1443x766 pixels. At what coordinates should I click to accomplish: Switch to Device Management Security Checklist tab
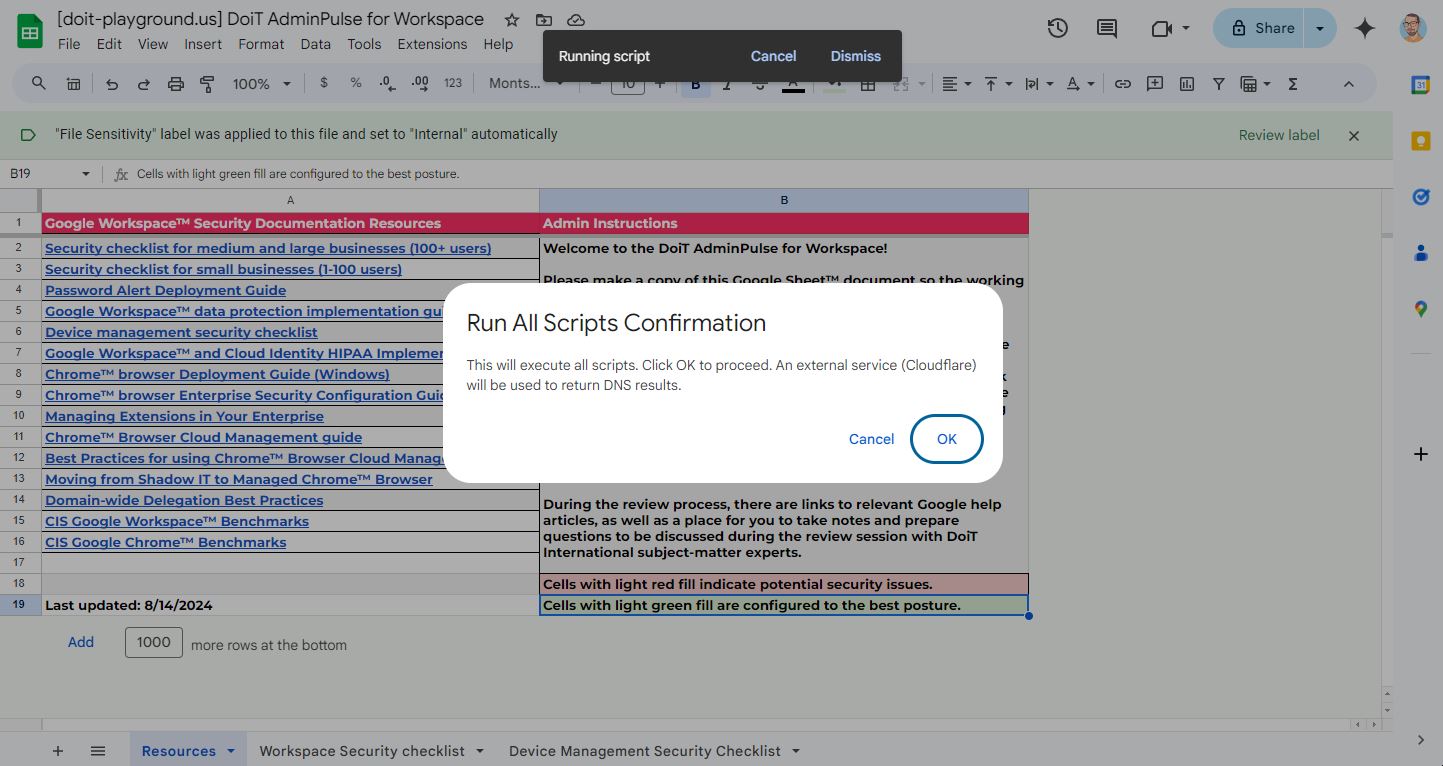[x=644, y=751]
